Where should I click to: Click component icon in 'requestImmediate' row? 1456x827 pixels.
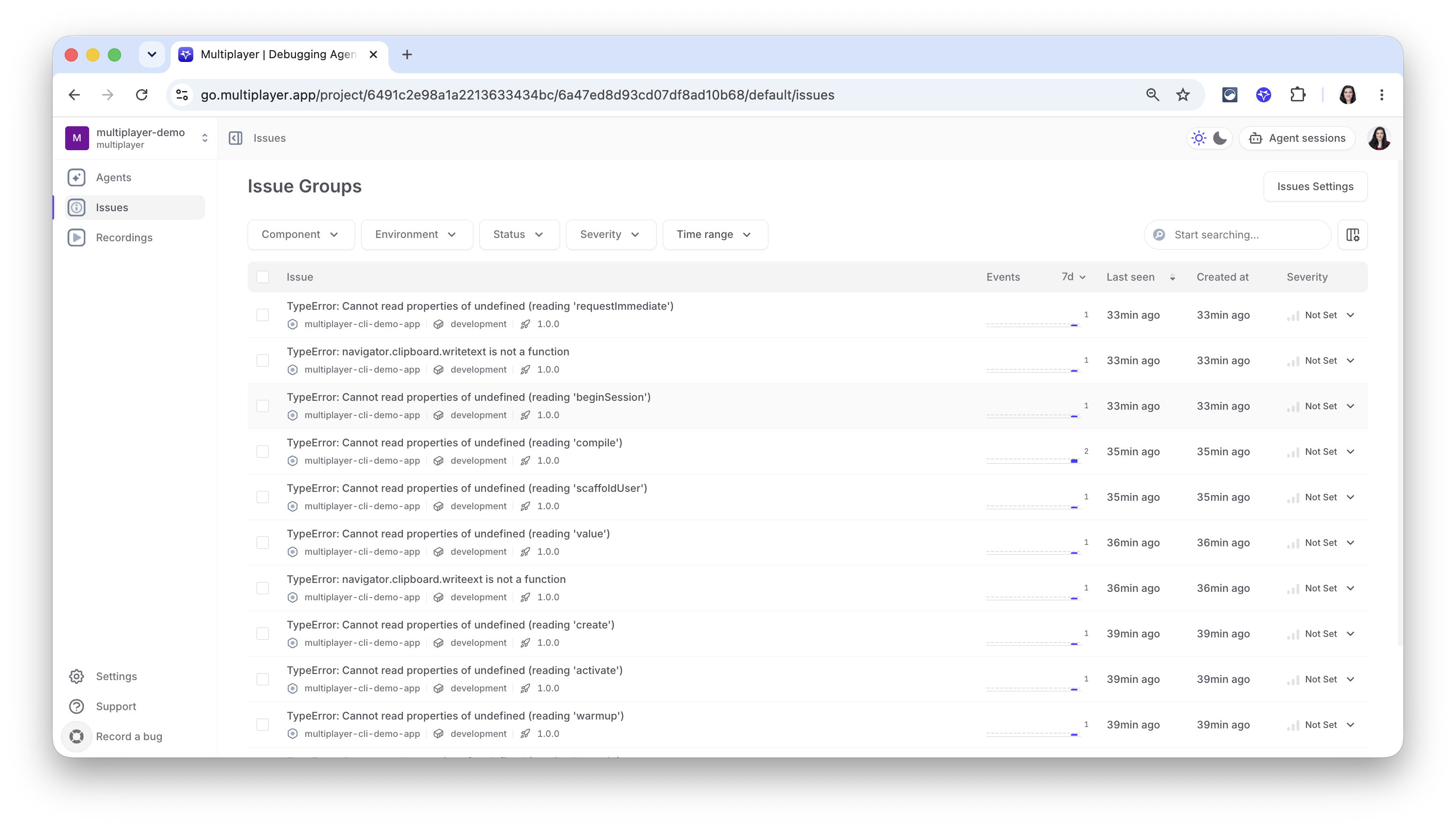coord(292,324)
